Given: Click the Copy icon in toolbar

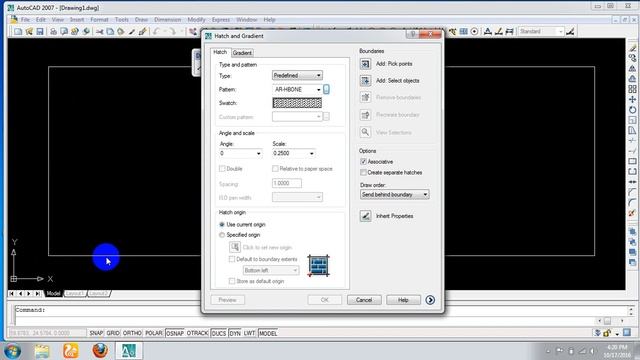Looking at the screenshot, I should tap(110, 31).
